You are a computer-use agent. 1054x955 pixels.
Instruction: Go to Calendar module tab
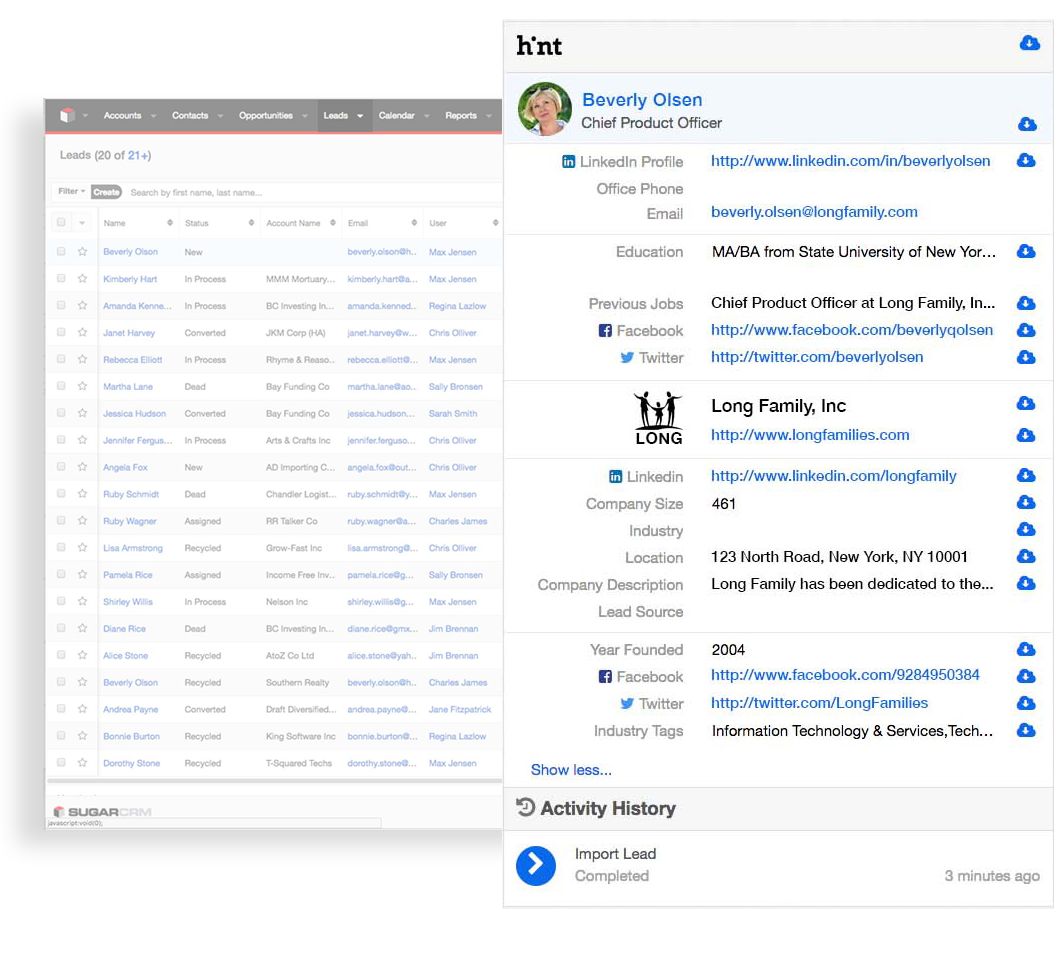coord(396,116)
